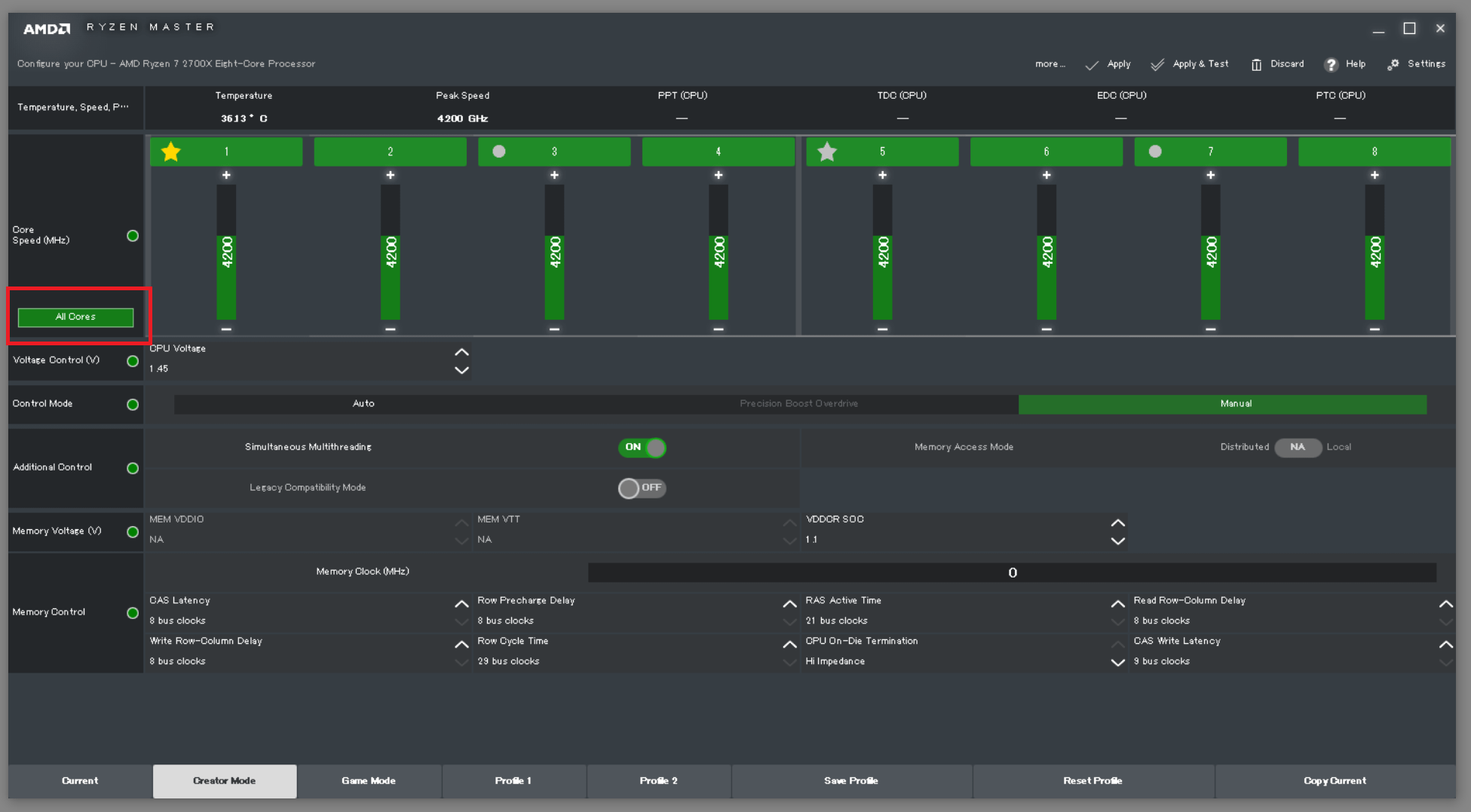This screenshot has width=1471, height=812.
Task: Increase core 3 speed with plus
Action: tap(554, 175)
